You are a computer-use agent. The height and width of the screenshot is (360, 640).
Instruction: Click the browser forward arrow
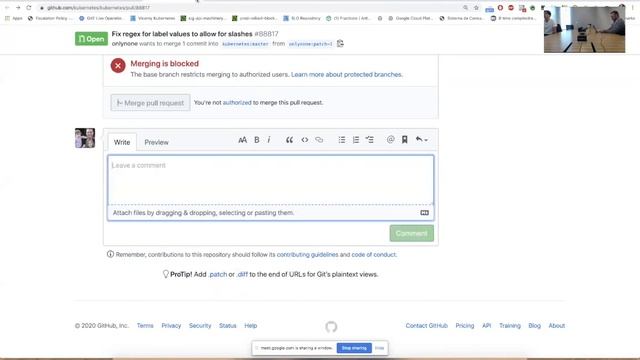pyautogui.click(x=18, y=8)
